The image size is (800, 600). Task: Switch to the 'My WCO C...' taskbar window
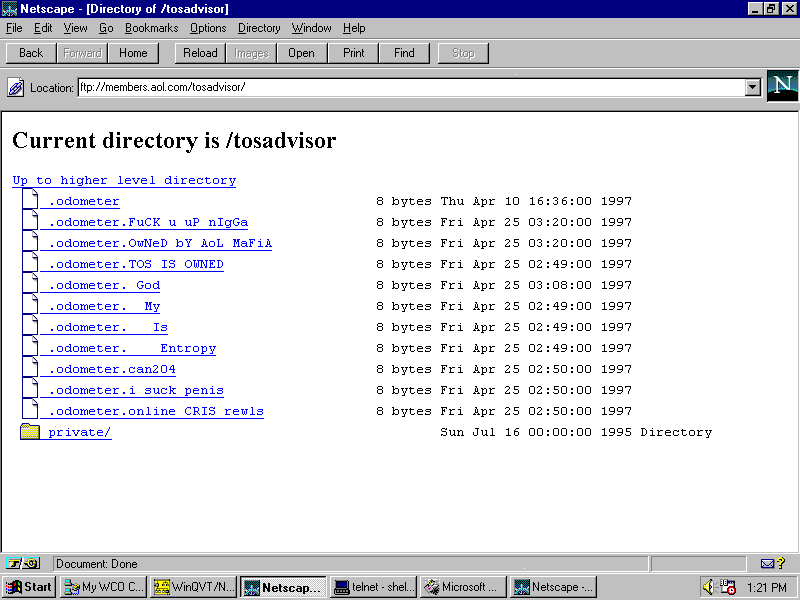coord(103,587)
